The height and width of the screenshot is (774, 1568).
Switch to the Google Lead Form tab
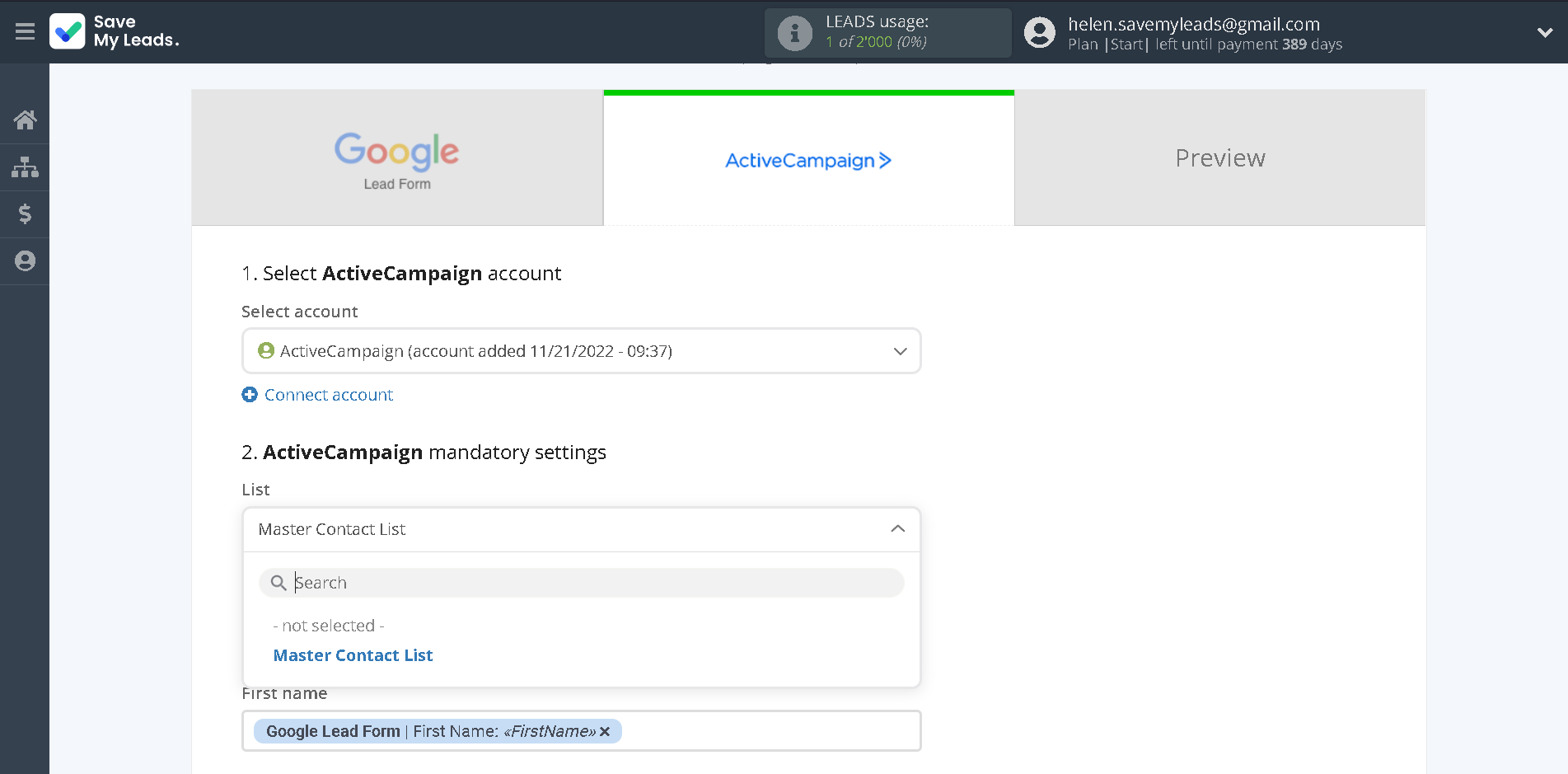397,158
